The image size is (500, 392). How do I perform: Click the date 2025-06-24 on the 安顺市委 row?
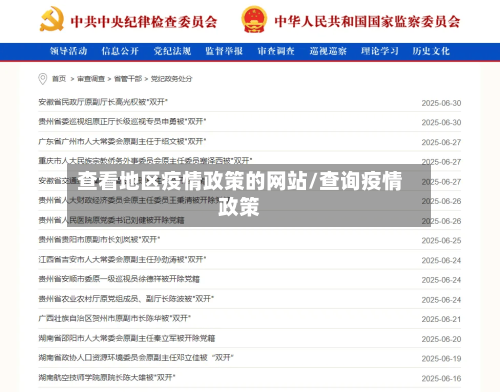[x=441, y=280]
